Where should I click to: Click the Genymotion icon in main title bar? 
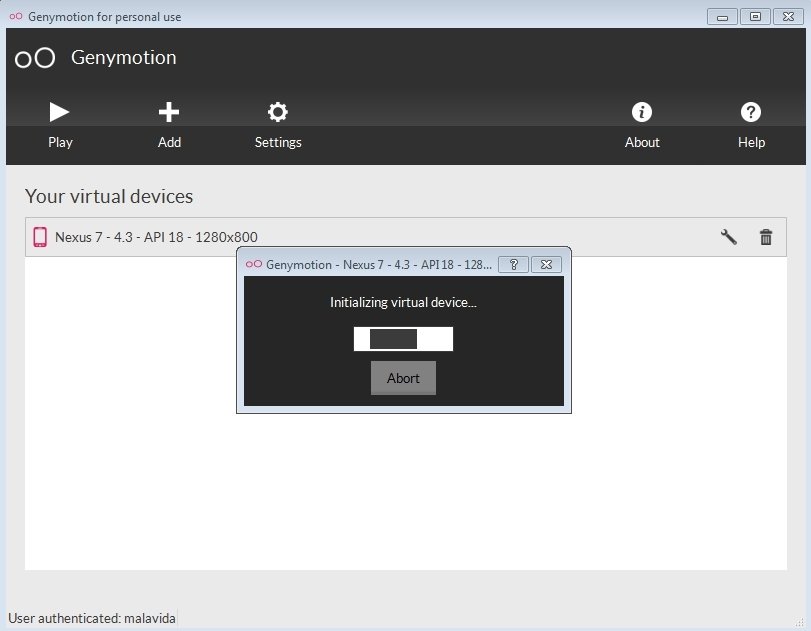16,17
